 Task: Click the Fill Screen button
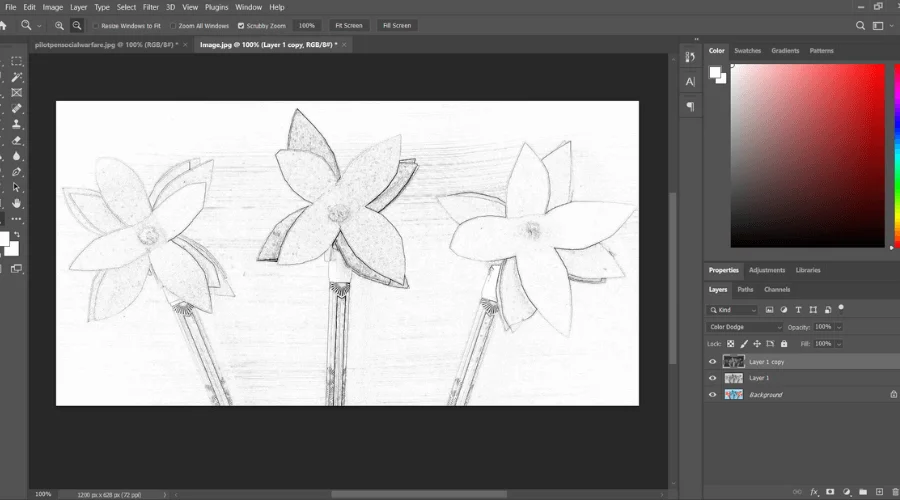pyautogui.click(x=397, y=26)
